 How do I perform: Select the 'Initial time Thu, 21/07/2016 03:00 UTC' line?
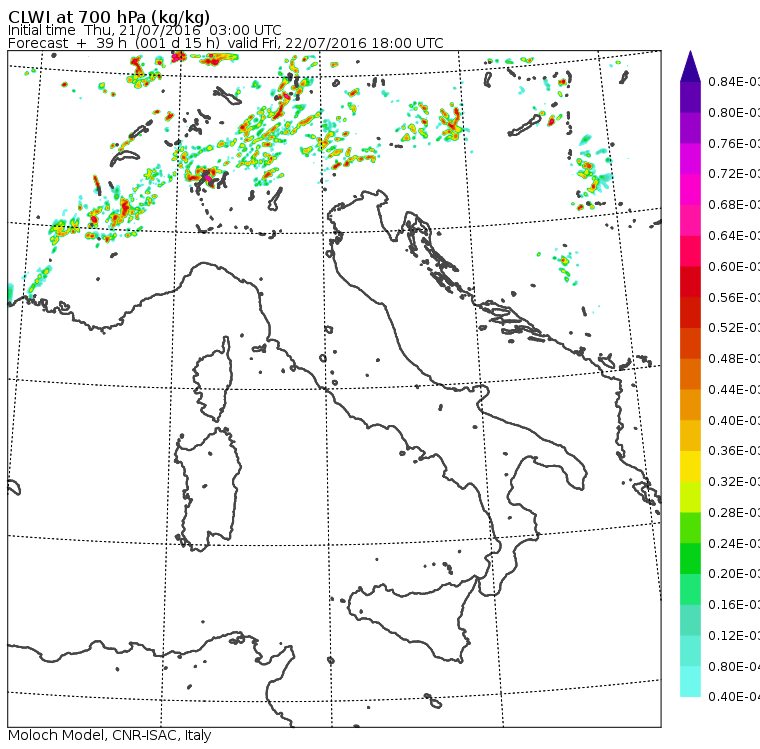point(144,30)
